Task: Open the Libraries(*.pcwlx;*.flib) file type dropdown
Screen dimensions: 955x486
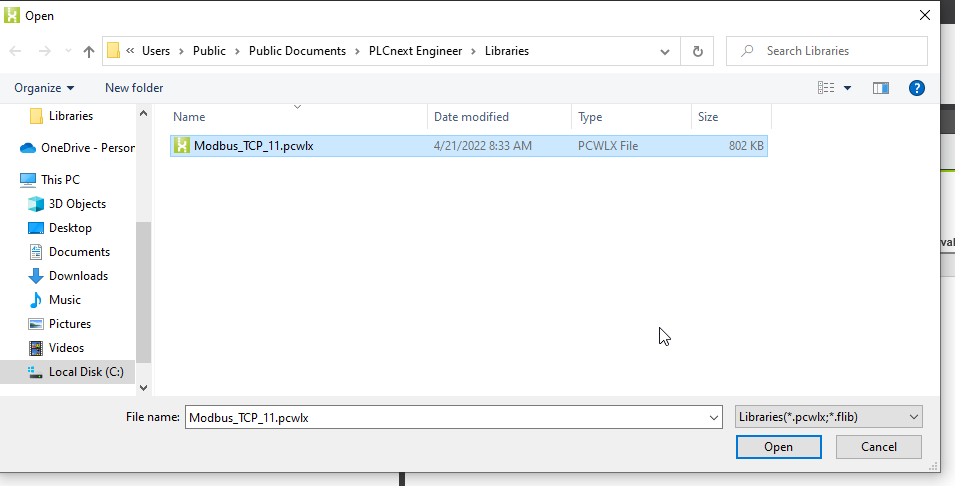Action: click(828, 417)
